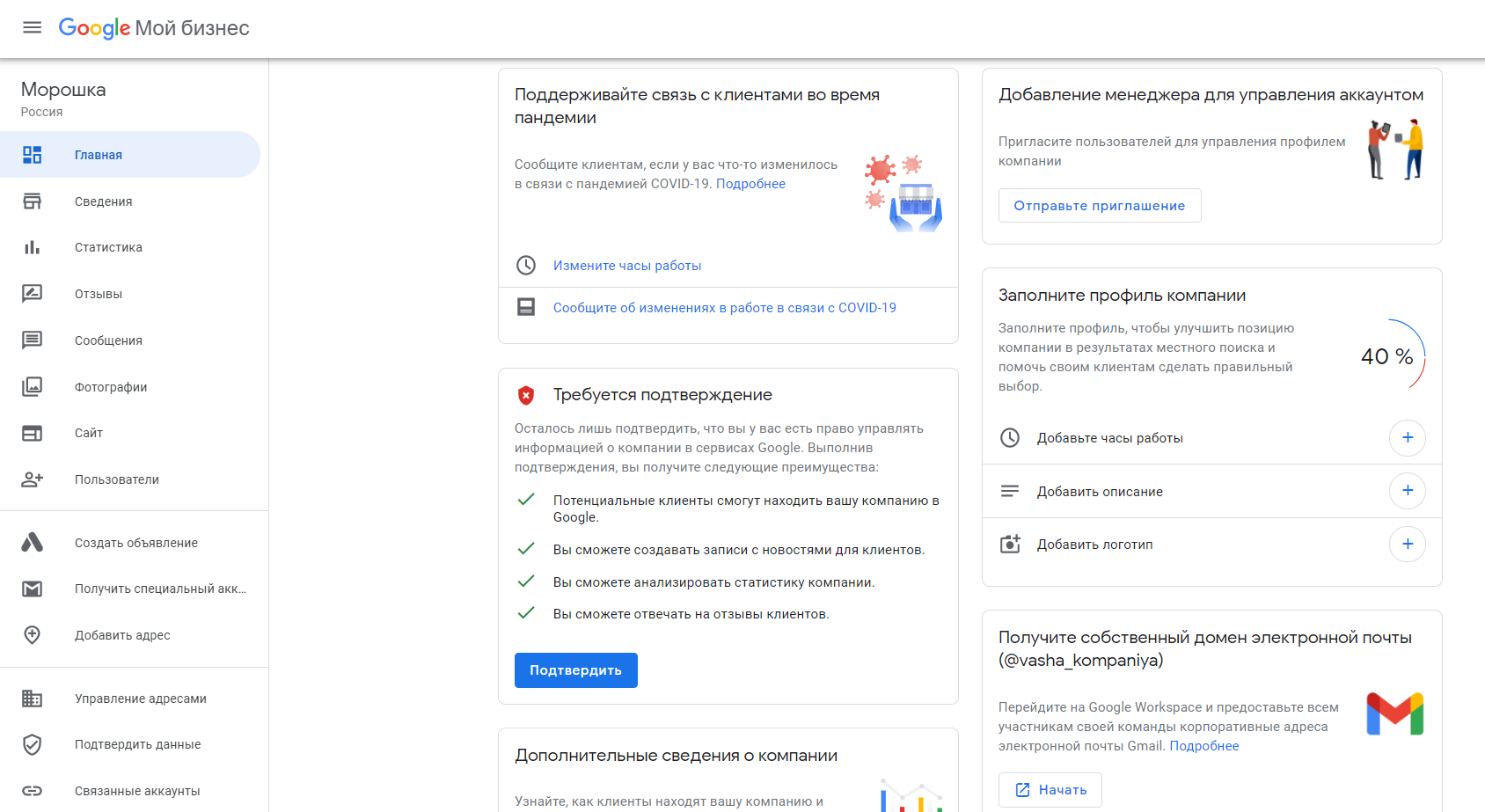
Task: Click the plus button for Добавить описание
Action: point(1408,490)
